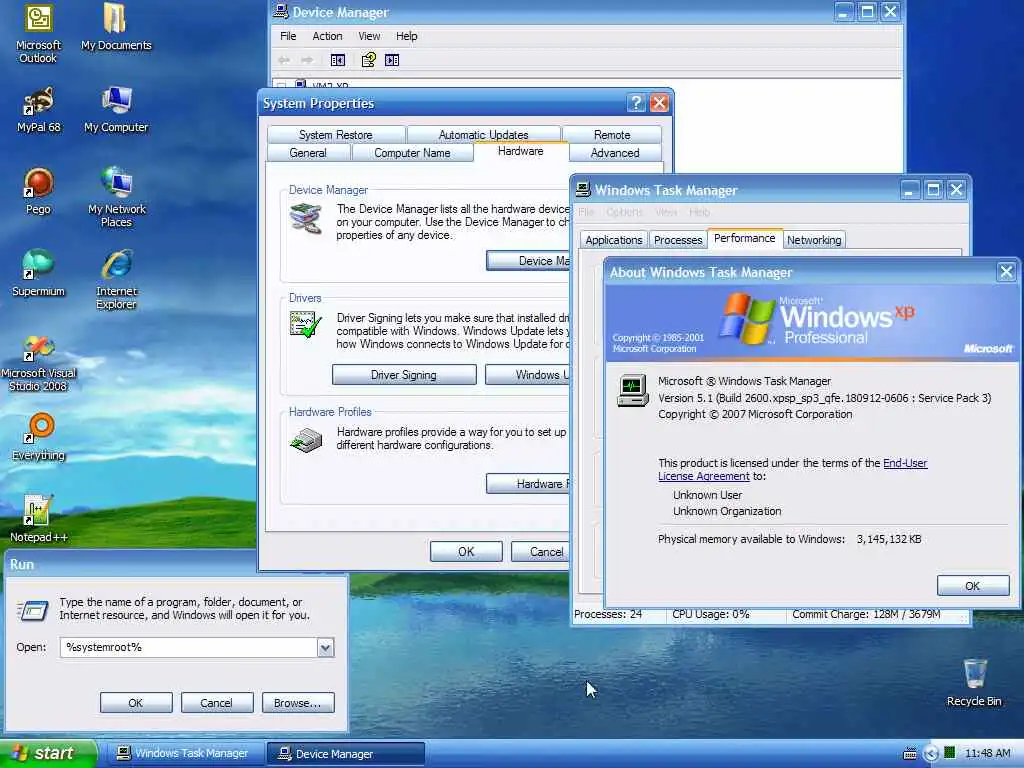Click 'CPU Usage: 0%' status bar entry
This screenshot has width=1024, height=768.
coord(711,615)
